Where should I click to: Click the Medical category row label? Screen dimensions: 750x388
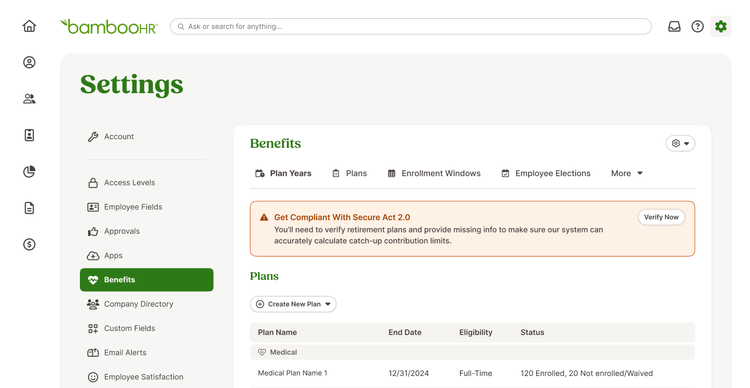coord(283,352)
